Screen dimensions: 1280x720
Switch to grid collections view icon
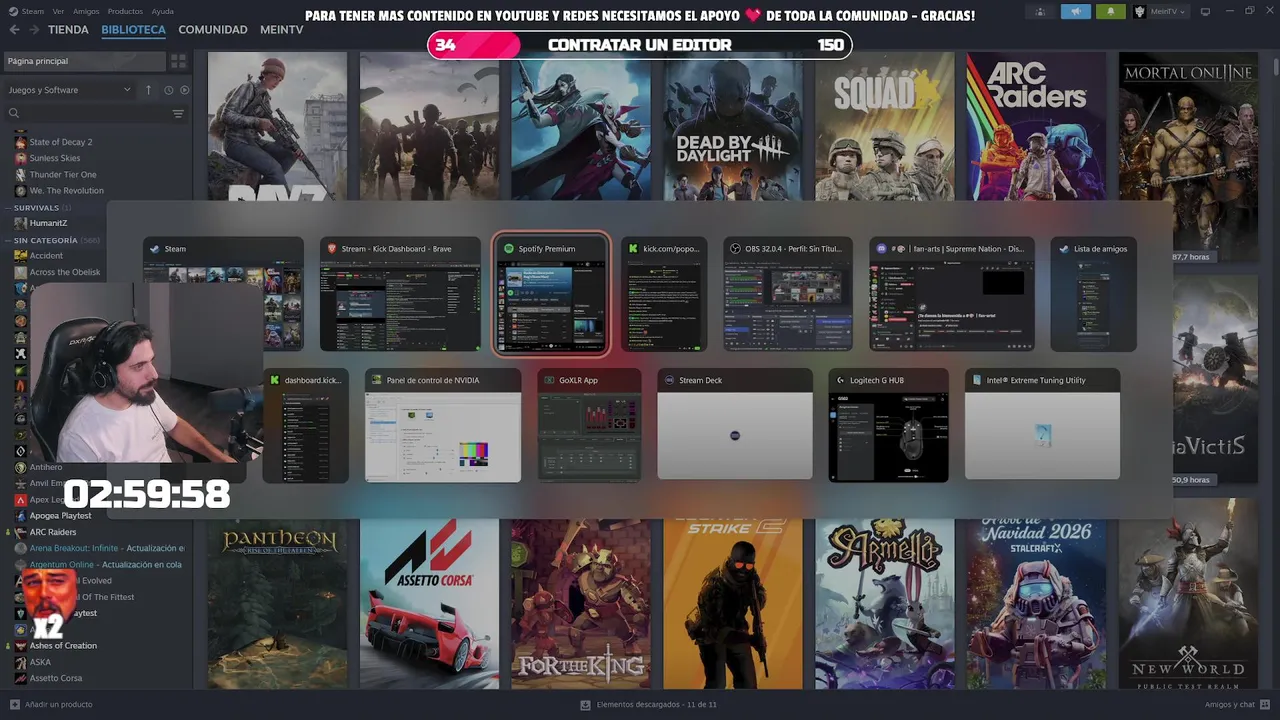point(178,61)
